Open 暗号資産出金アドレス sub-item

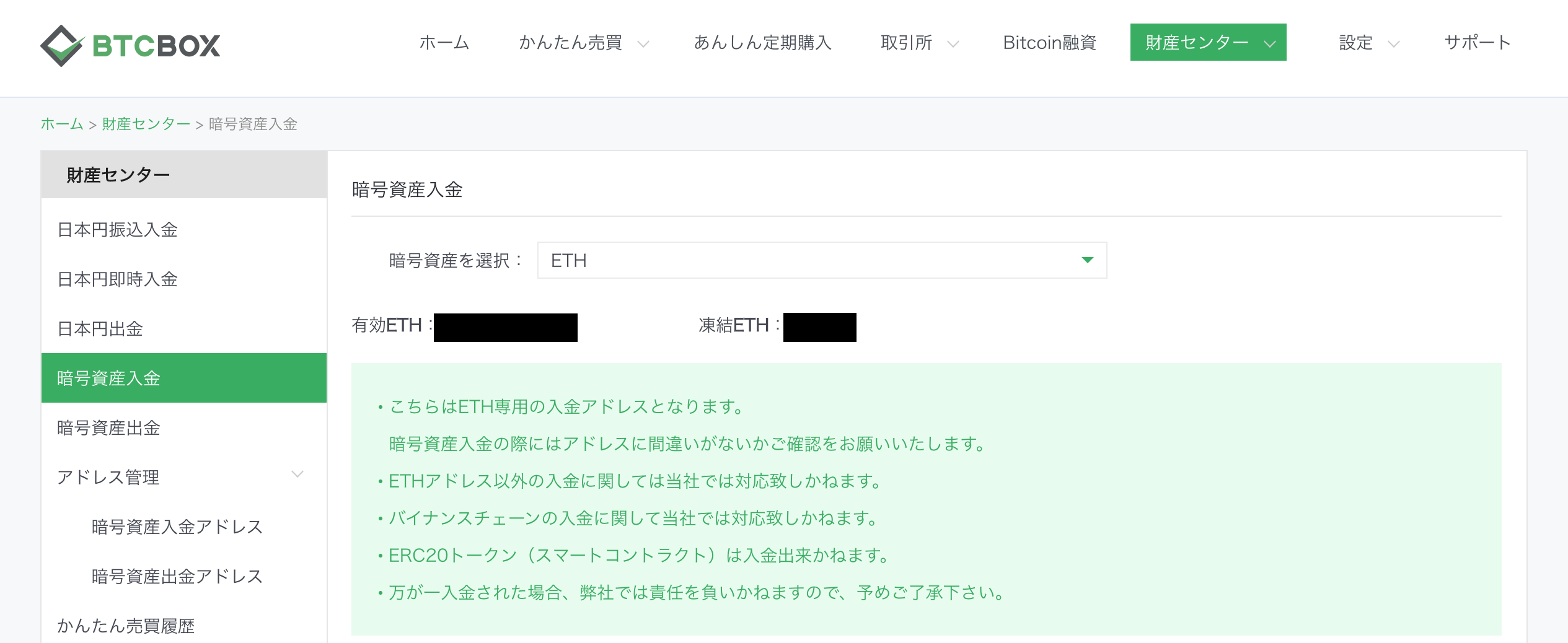pyautogui.click(x=177, y=576)
